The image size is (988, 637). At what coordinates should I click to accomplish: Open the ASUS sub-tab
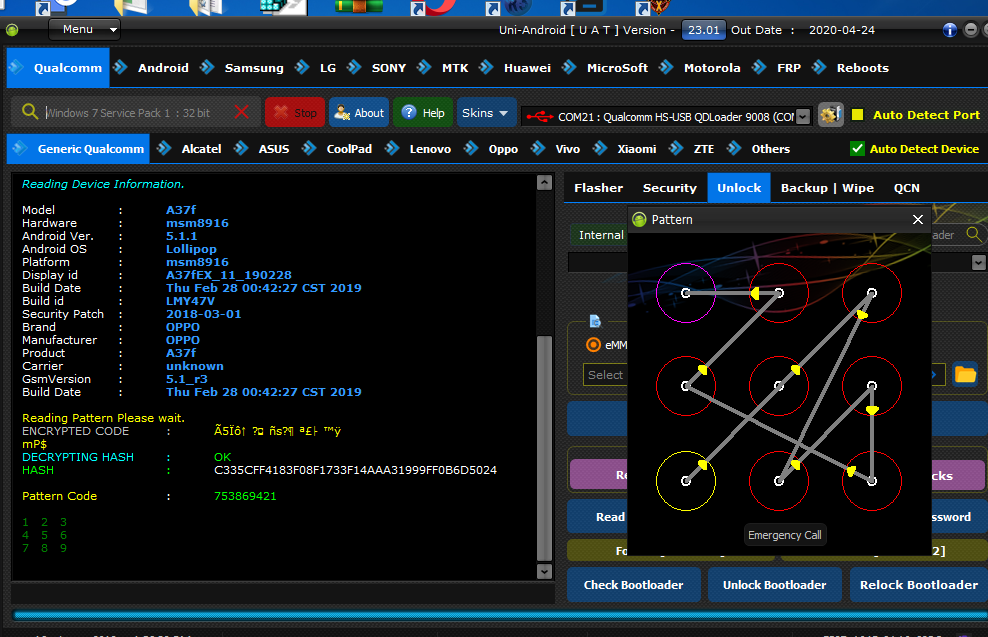click(273, 149)
